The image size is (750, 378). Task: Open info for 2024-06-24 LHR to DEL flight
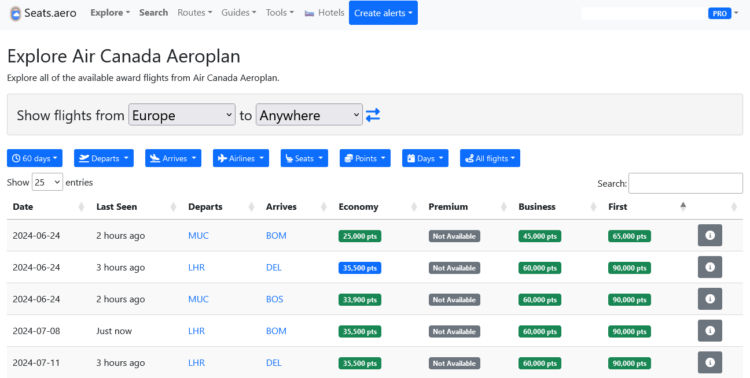(x=710, y=267)
